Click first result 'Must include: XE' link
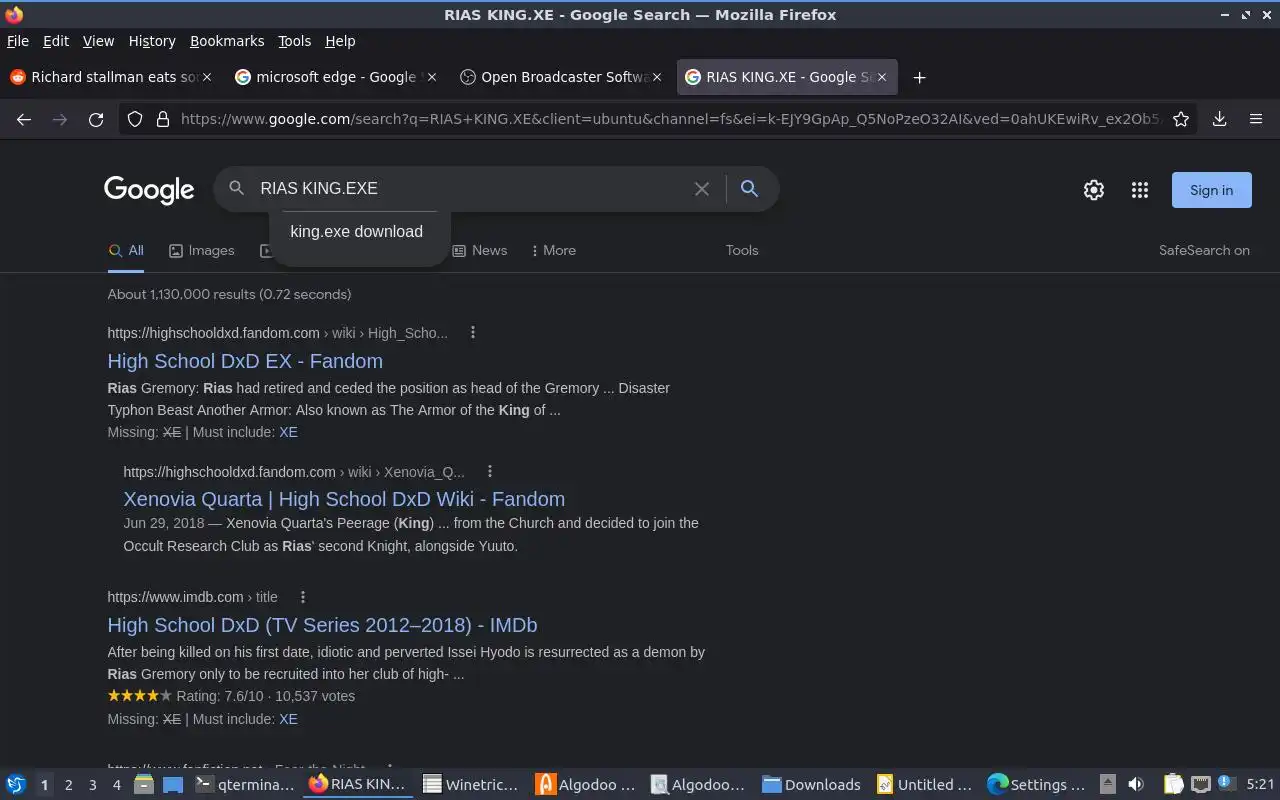Screen dimensions: 1280x800 pyautogui.click(x=288, y=432)
